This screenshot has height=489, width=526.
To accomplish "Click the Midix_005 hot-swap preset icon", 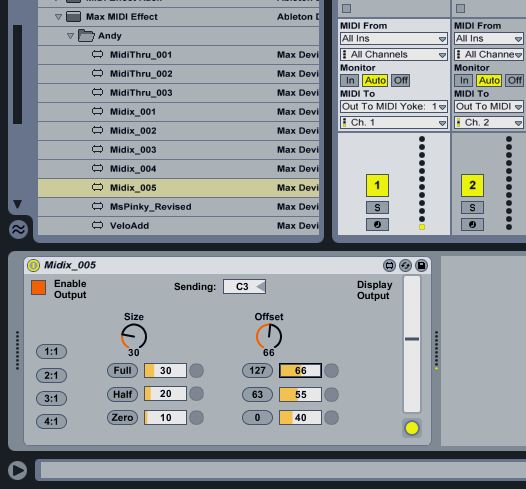I will click(405, 266).
